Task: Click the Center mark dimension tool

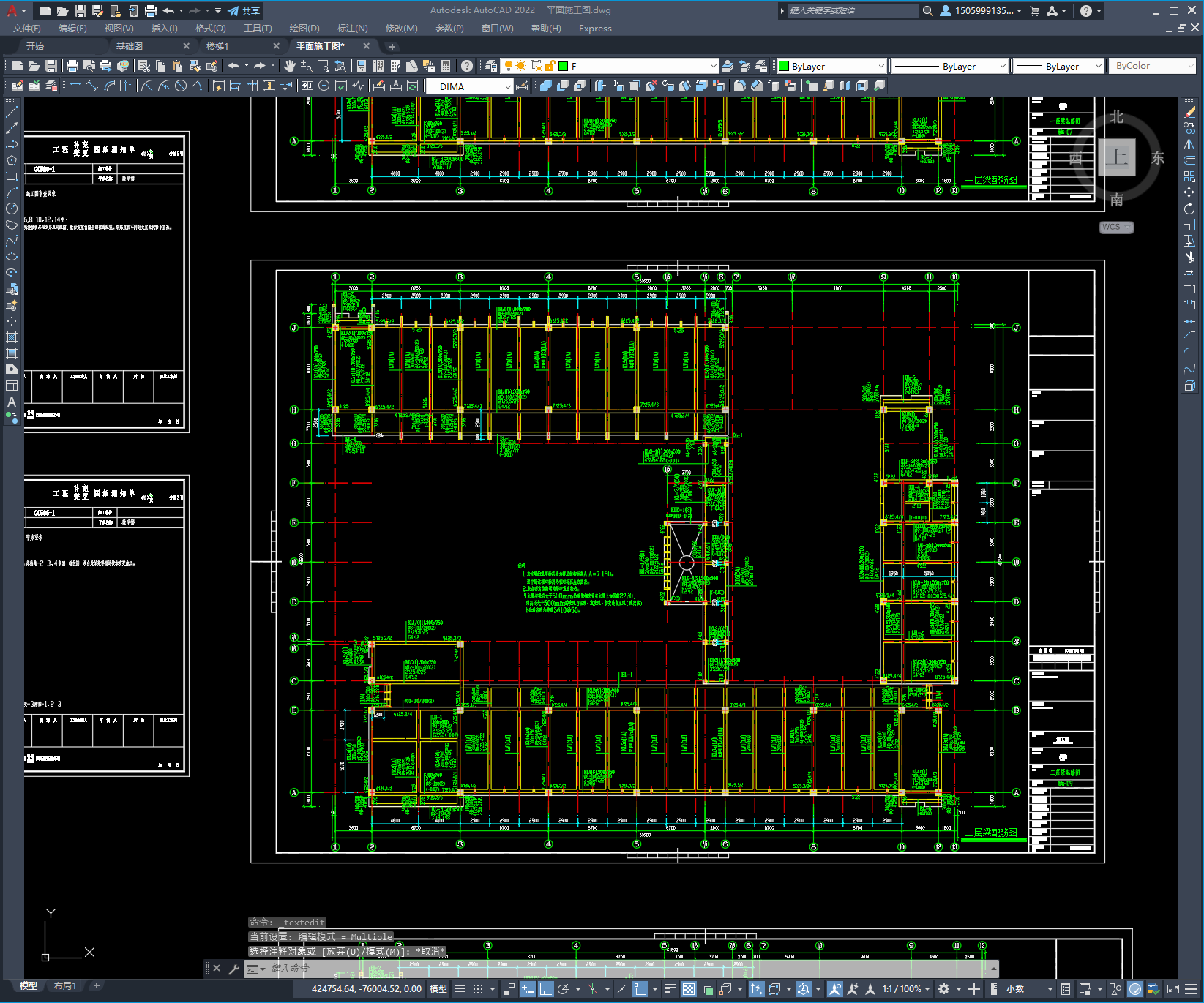Action: click(x=324, y=86)
